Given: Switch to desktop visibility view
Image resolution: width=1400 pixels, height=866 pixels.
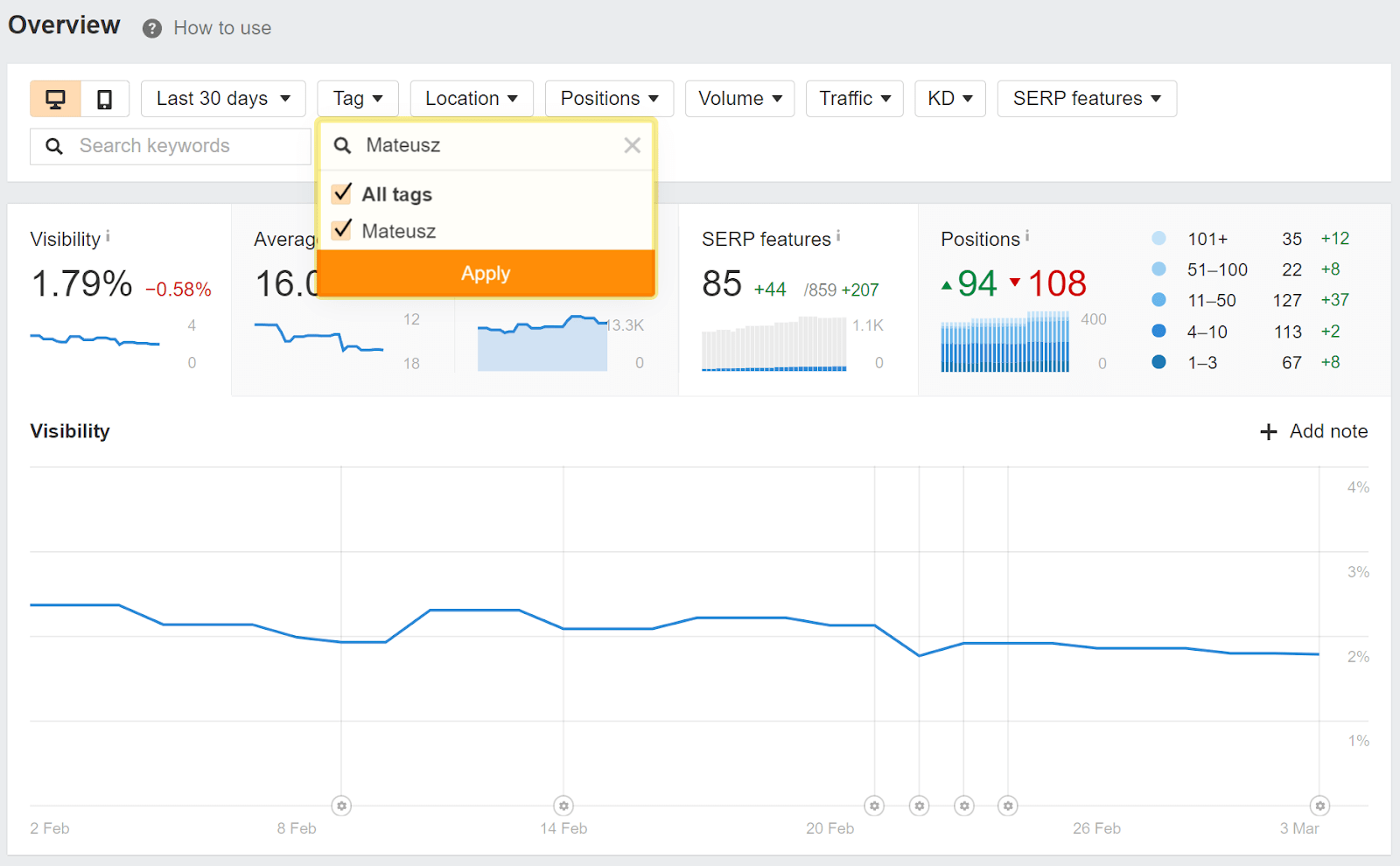Looking at the screenshot, I should coord(56,98).
